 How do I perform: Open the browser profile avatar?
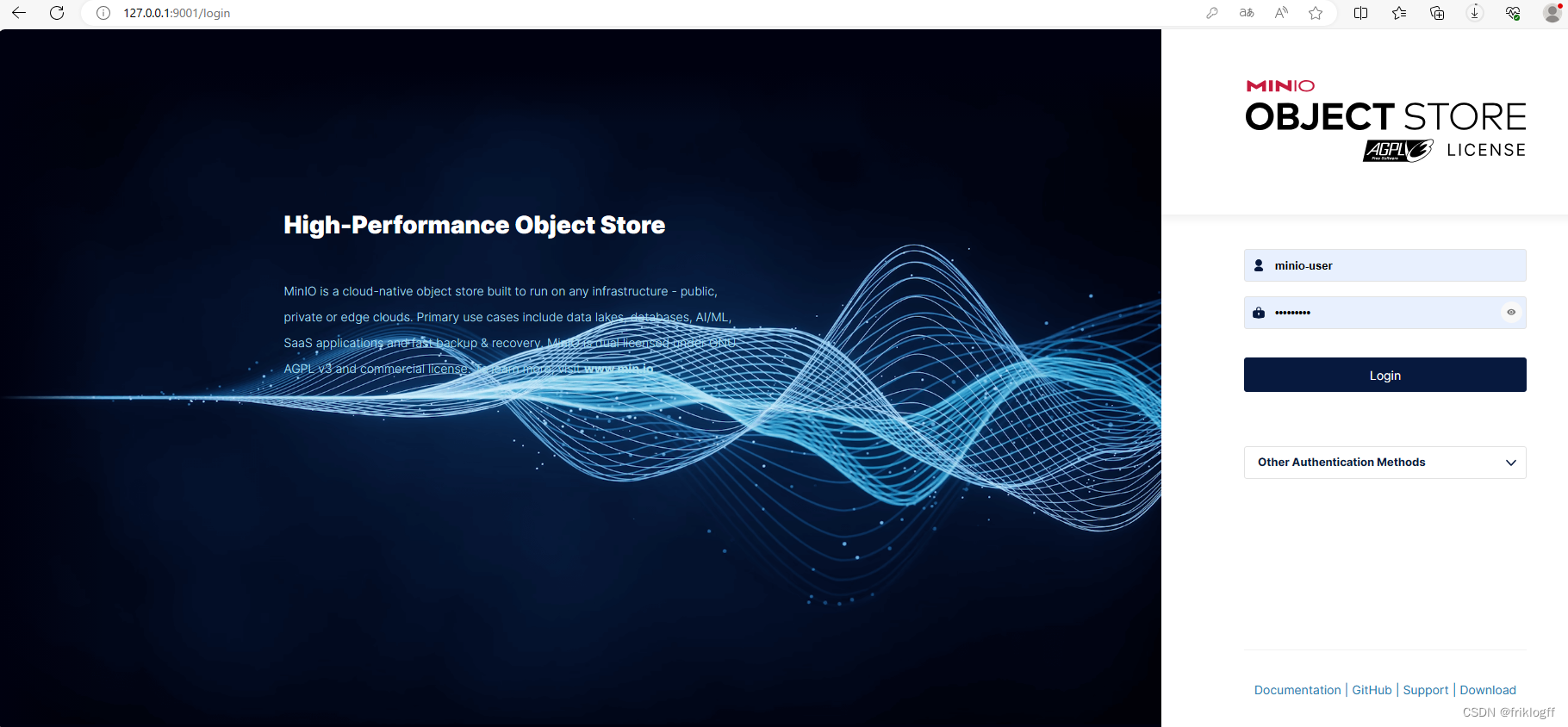click(x=1552, y=13)
